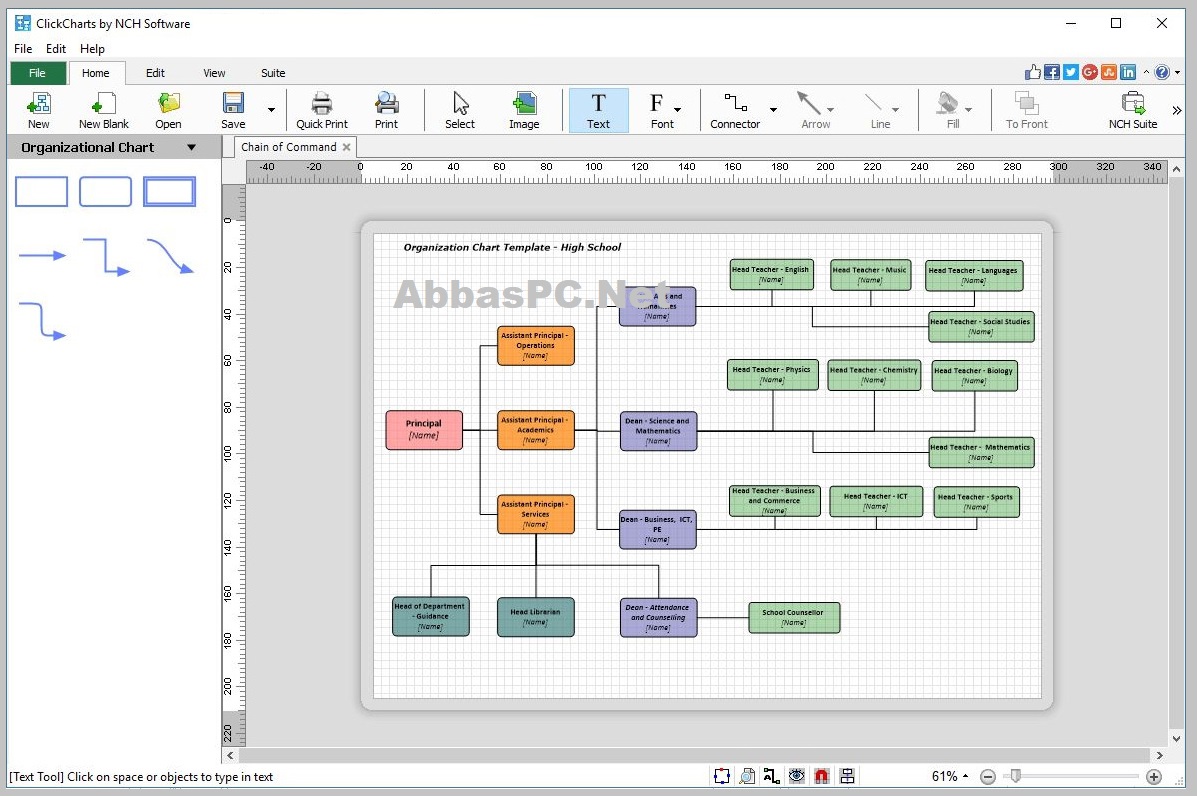Create a New Blank diagram

click(x=104, y=111)
